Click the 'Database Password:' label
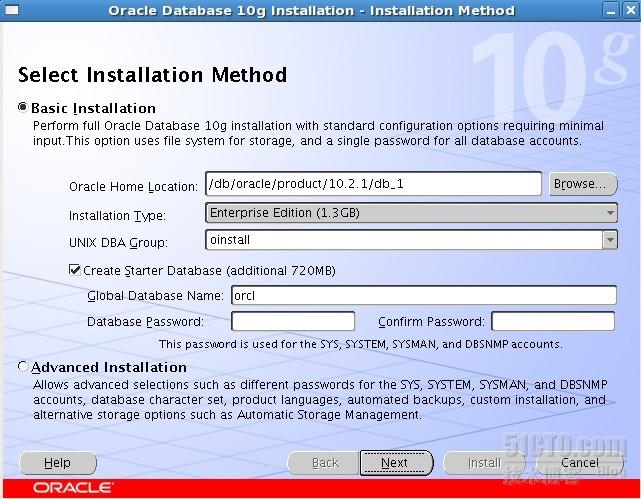Viewport: 641px width, 499px height. pyautogui.click(x=145, y=322)
